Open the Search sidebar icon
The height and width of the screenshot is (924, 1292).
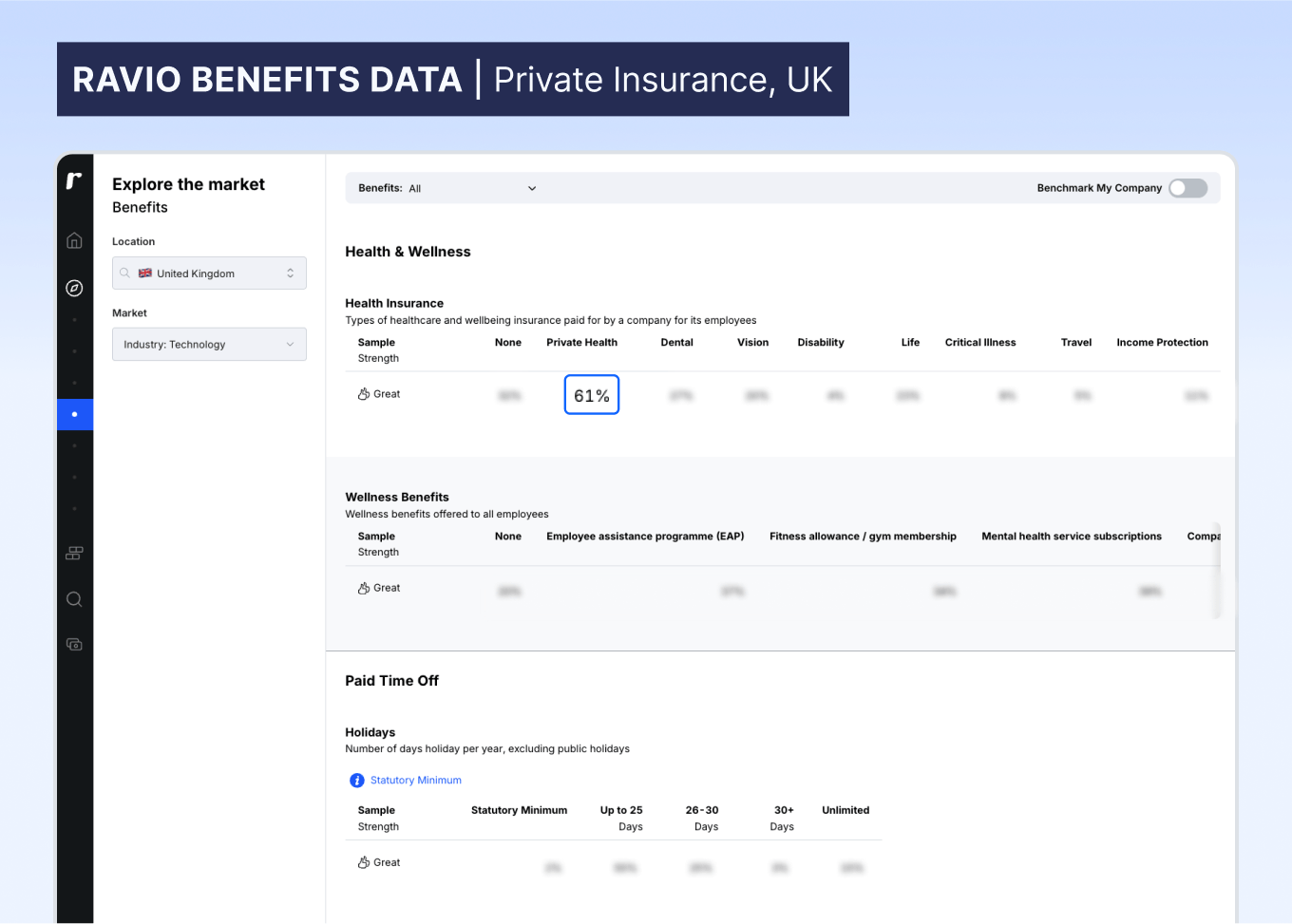[74, 599]
